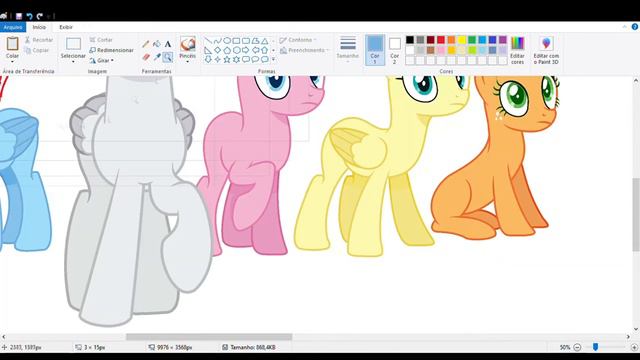
Task: Choose the Diamond shape
Action: [217, 50]
